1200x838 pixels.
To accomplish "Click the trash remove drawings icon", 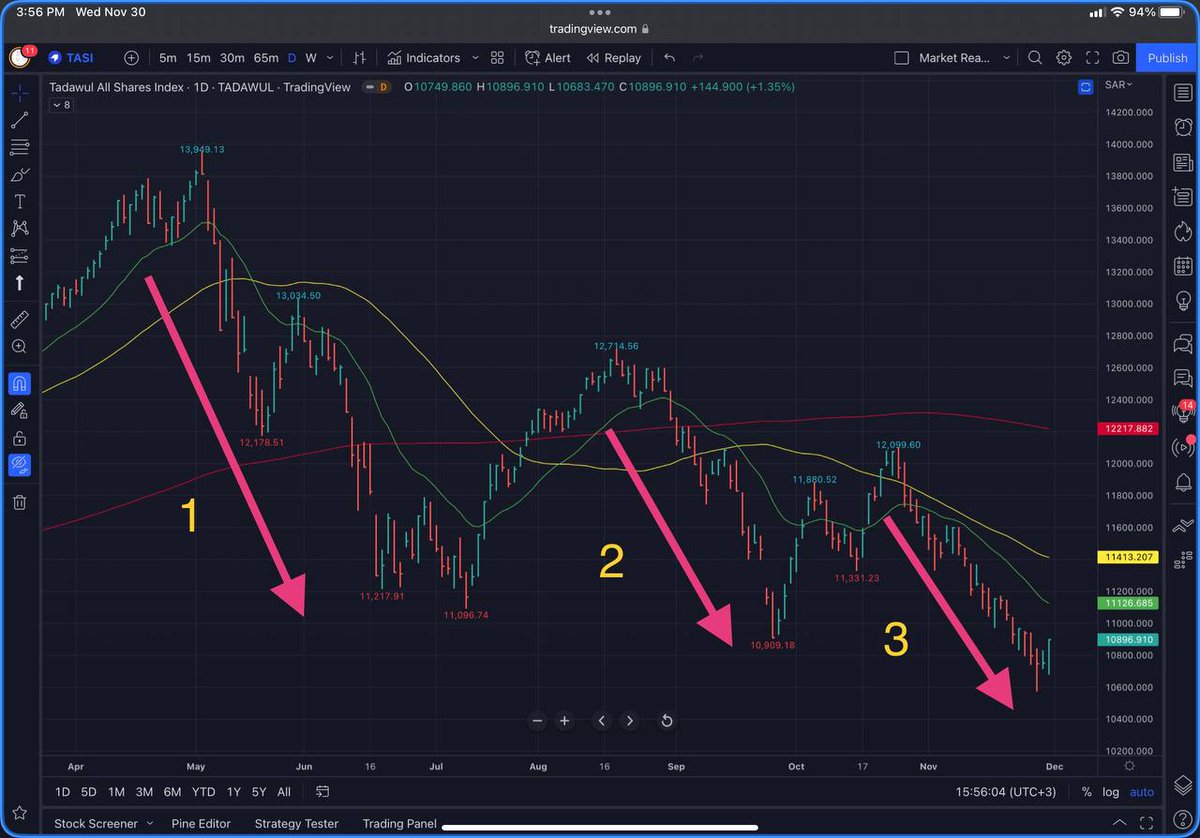I will coord(19,502).
